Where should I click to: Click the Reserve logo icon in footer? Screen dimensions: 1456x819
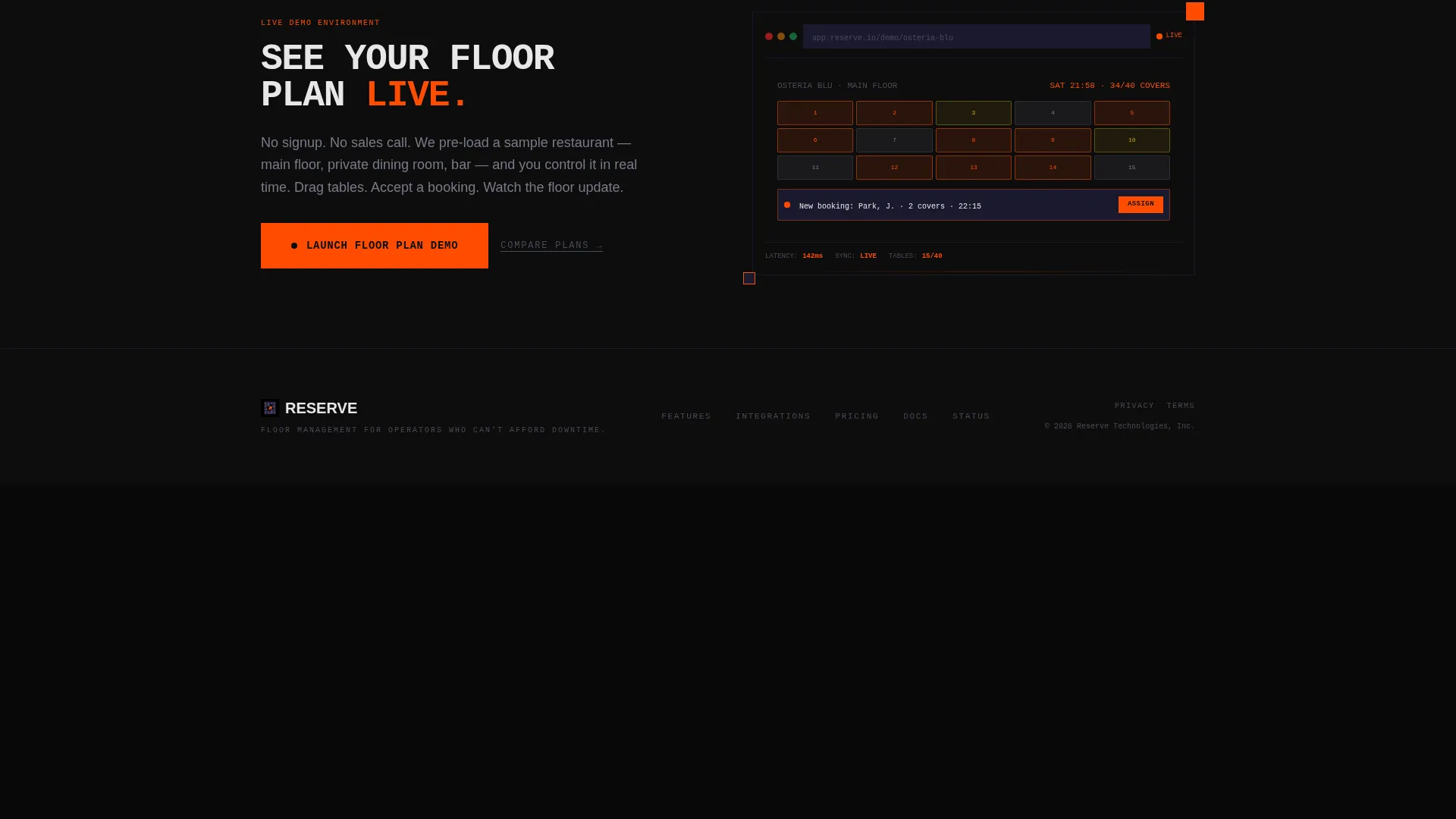(x=270, y=408)
